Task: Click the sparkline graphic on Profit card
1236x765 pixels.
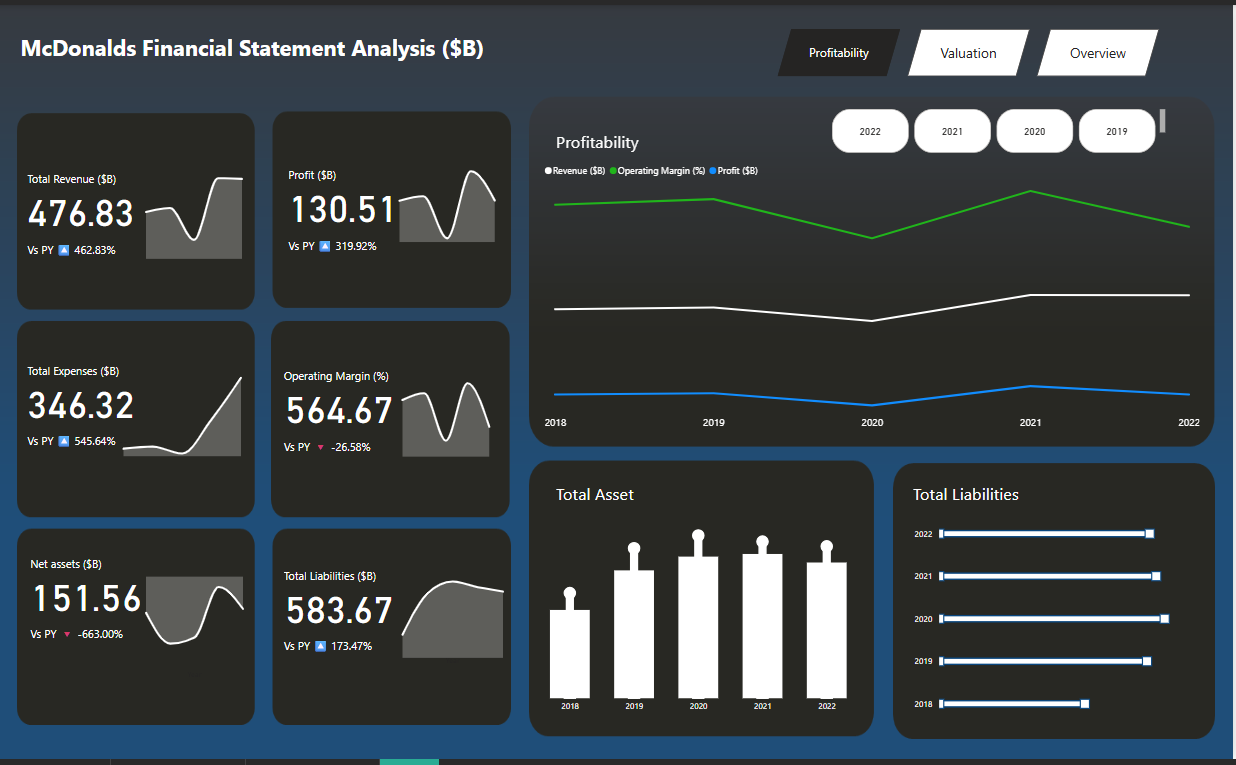Action: click(x=447, y=212)
